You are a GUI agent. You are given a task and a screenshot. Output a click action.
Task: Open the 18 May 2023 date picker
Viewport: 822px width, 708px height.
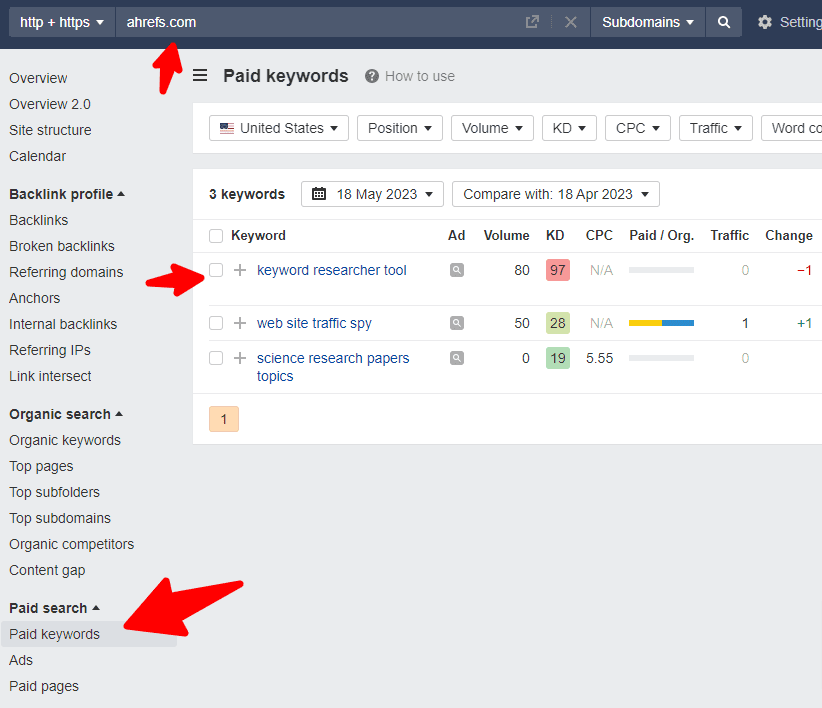(x=373, y=194)
